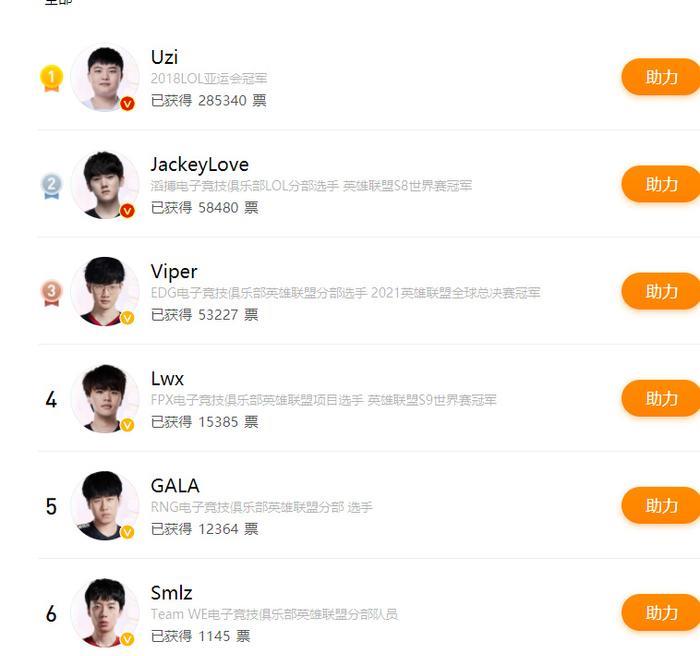
Task: Click JackeyLove's red verified badge
Action: point(127,211)
